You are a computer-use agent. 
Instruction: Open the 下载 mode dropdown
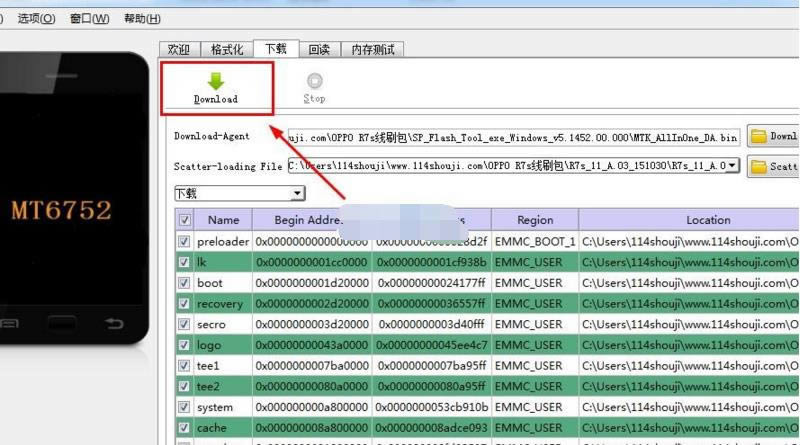point(297,193)
